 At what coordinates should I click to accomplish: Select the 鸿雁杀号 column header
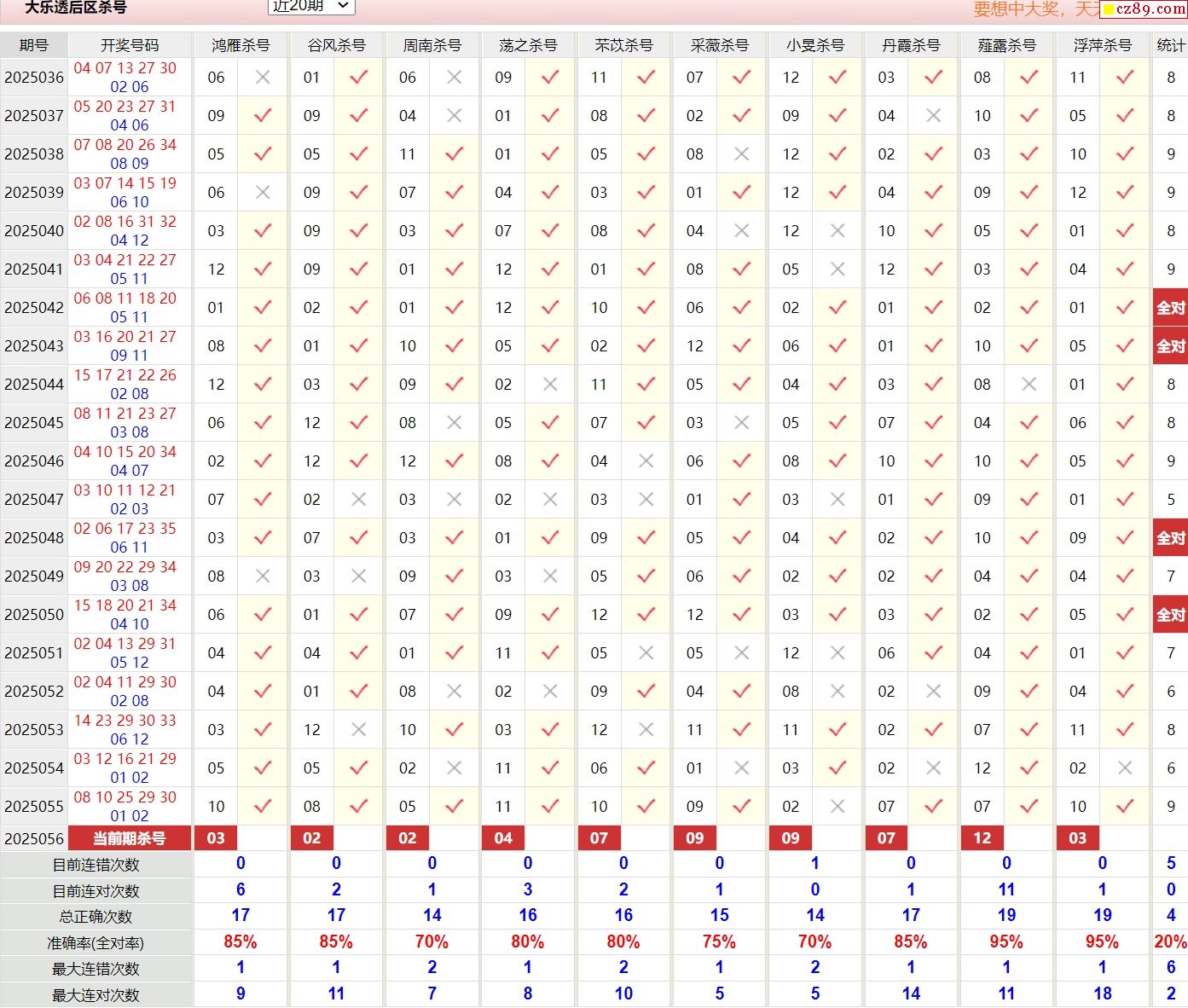click(x=240, y=45)
